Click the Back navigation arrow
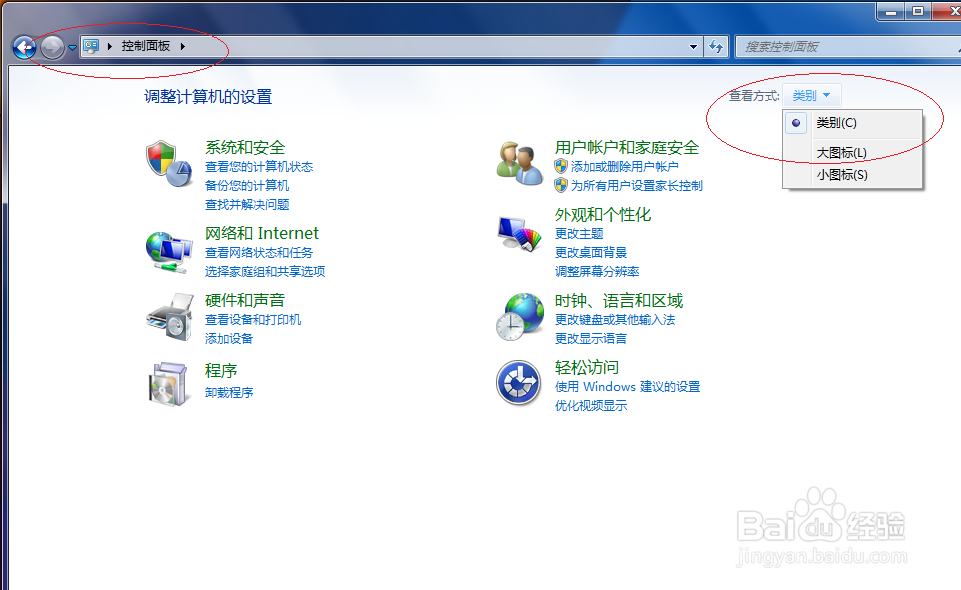The height and width of the screenshot is (590, 961). click(25, 47)
